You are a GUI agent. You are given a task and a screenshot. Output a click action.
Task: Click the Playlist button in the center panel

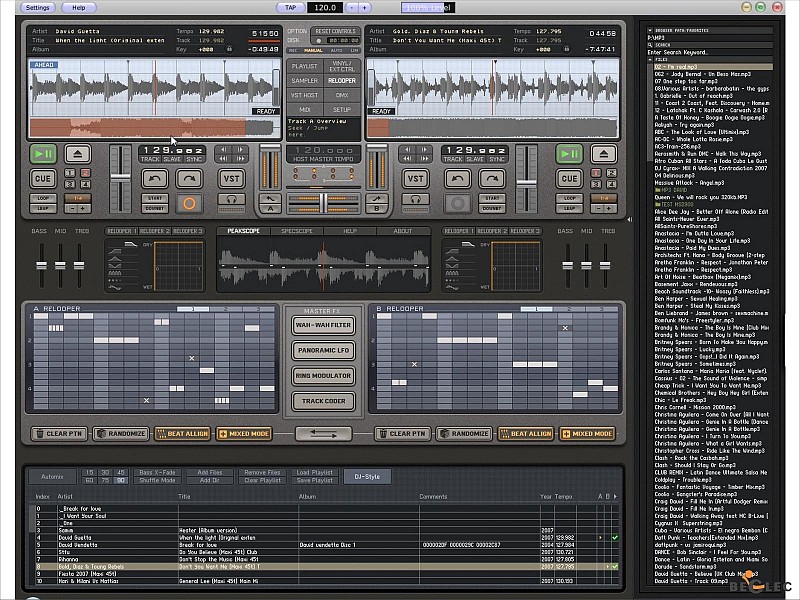click(304, 66)
